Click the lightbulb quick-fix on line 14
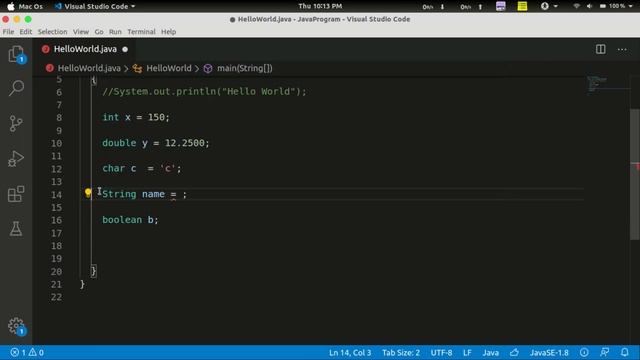Viewport: 640px width, 360px height. click(88, 193)
